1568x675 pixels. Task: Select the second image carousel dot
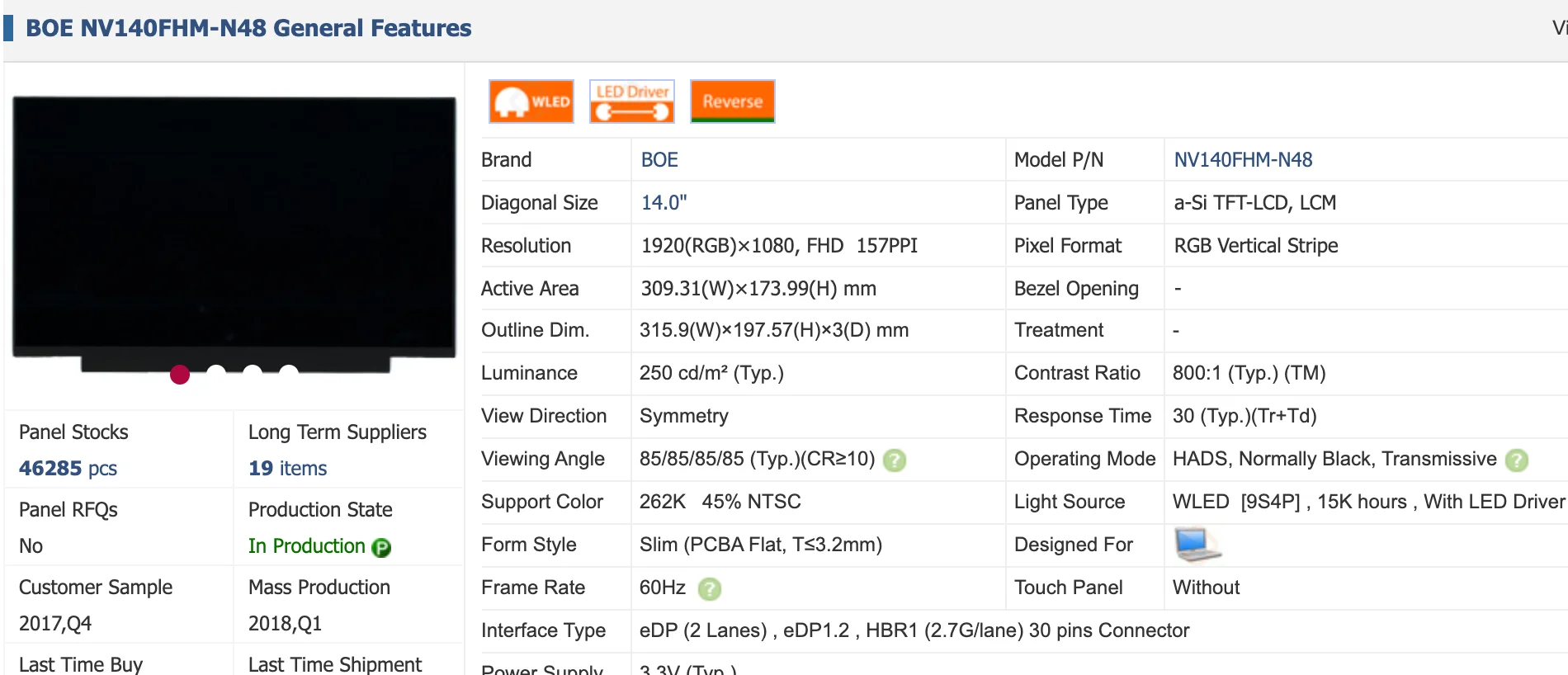216,373
